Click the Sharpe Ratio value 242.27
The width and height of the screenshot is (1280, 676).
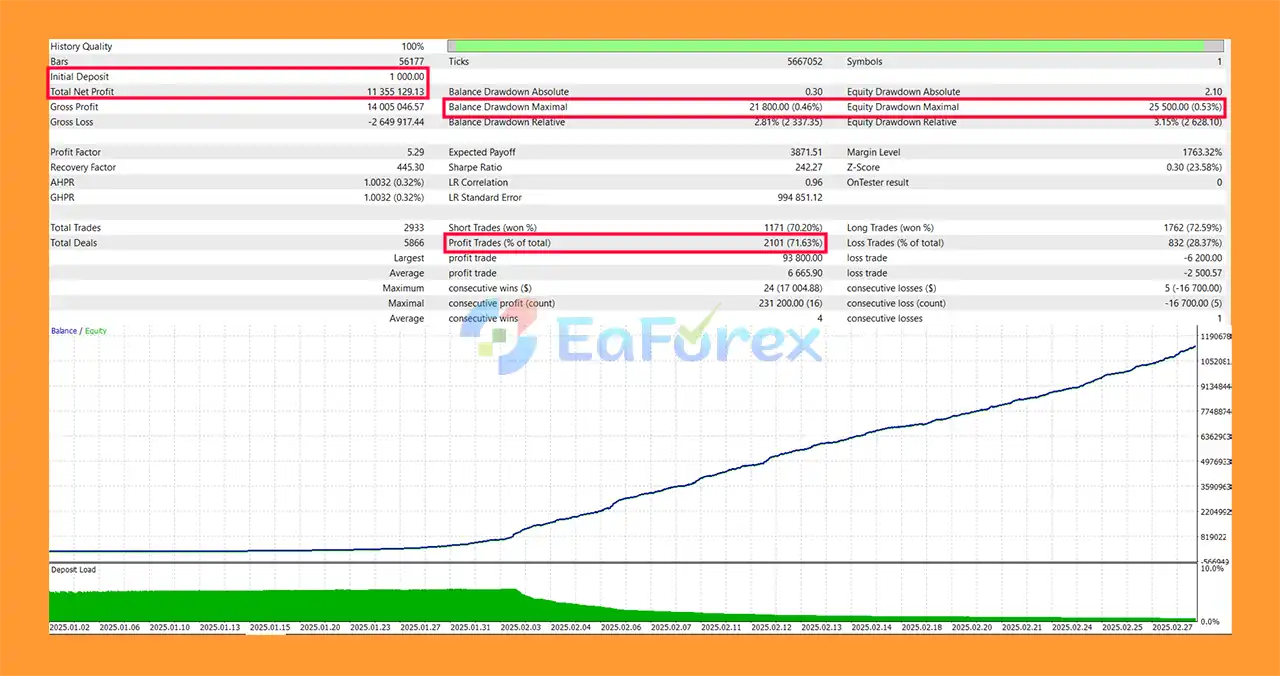(x=809, y=167)
